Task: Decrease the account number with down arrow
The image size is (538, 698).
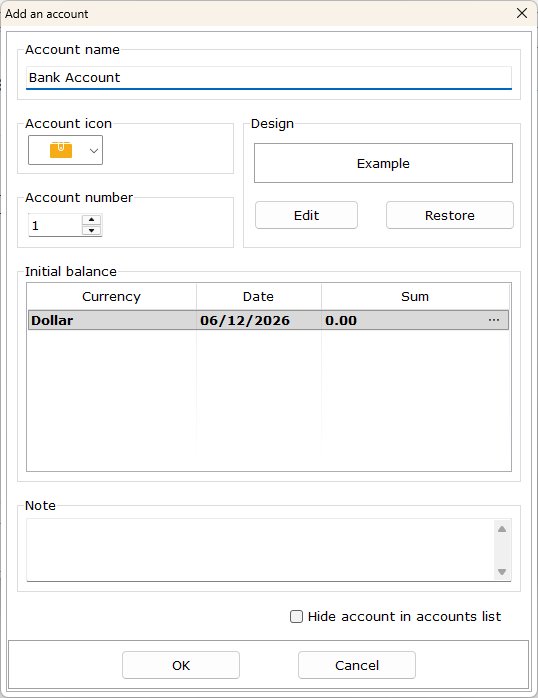Action: click(92, 230)
